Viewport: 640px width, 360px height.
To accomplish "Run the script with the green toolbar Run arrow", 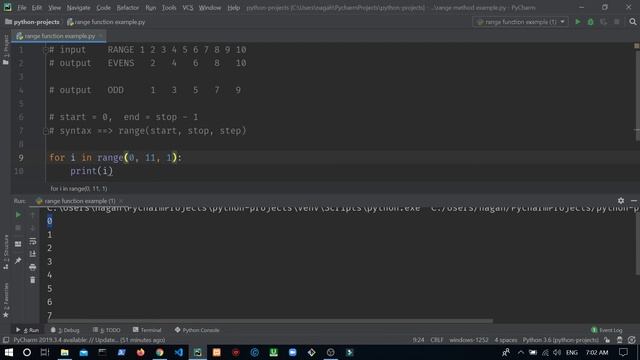I will [x=578, y=22].
